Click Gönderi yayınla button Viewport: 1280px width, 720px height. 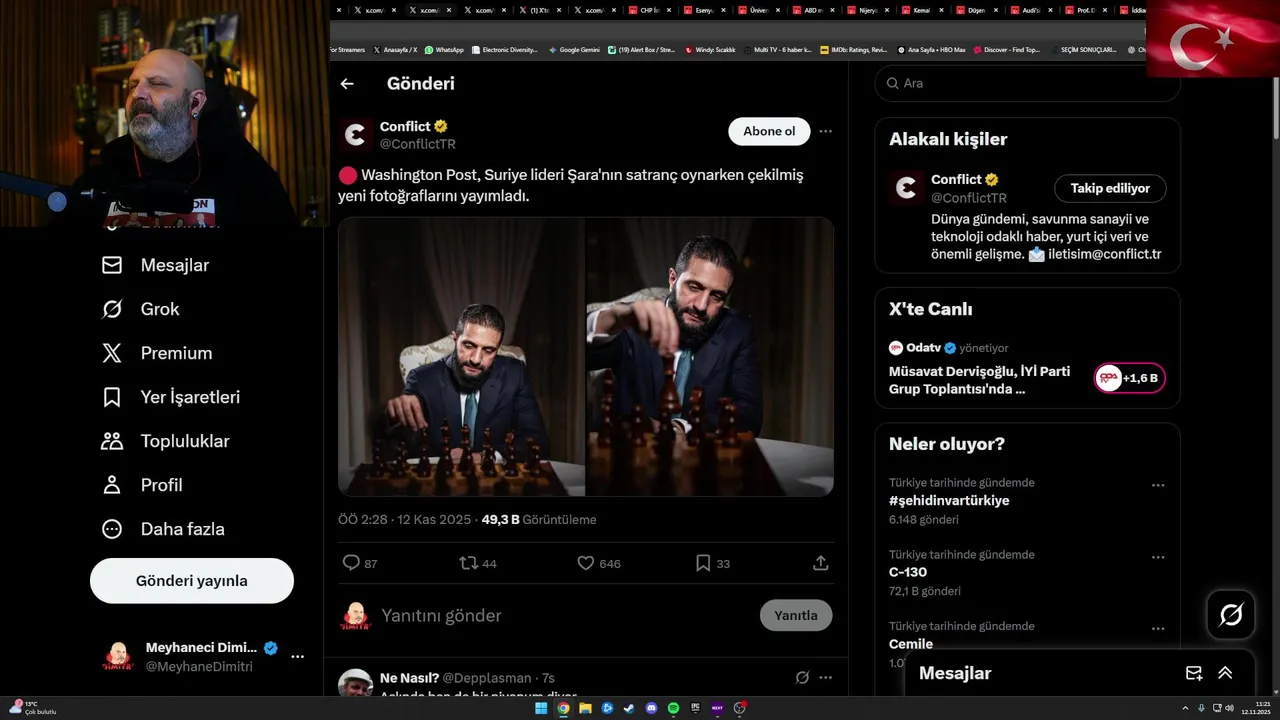[x=192, y=581]
